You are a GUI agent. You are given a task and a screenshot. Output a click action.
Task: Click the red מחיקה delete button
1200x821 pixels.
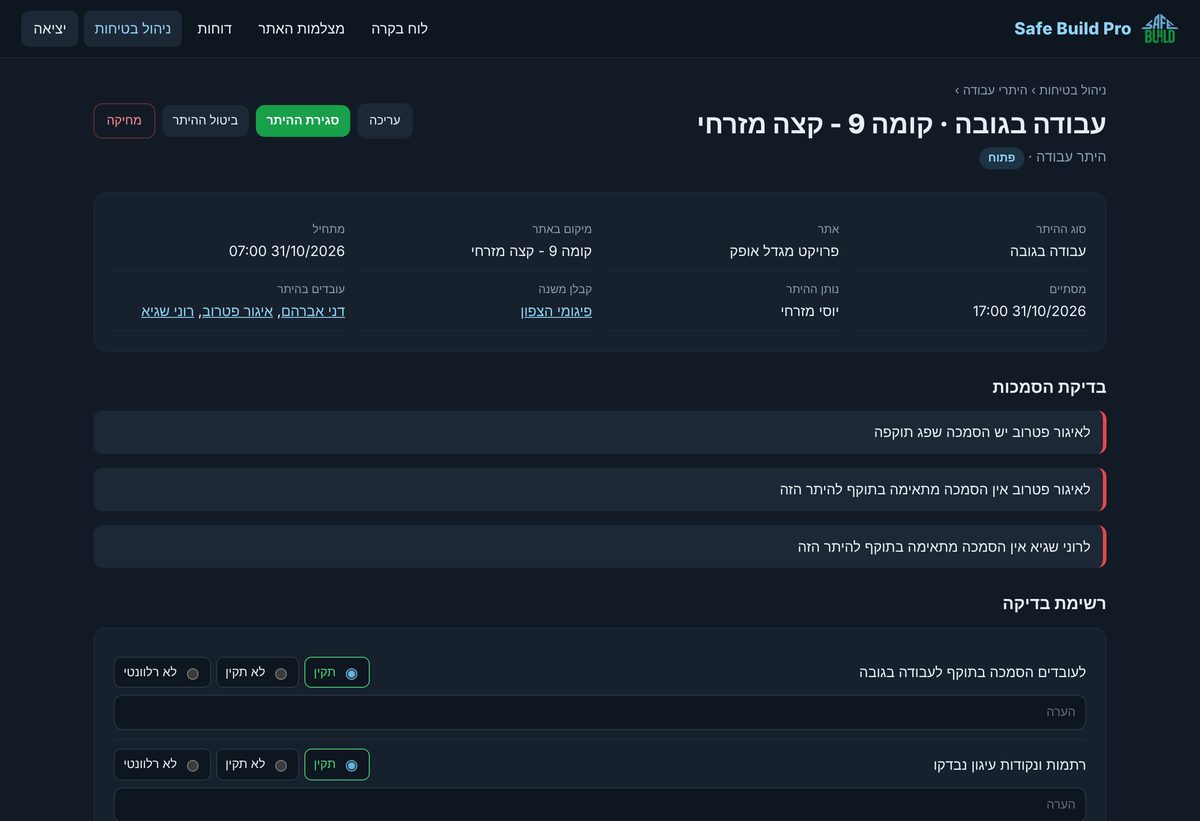click(x=125, y=120)
